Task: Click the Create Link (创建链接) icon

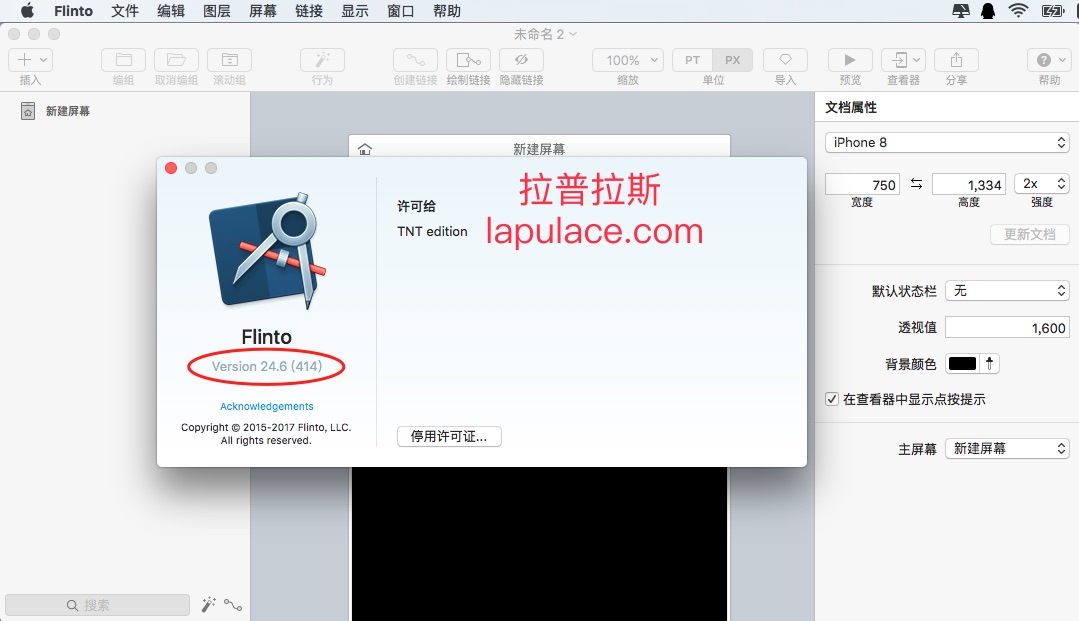Action: coord(415,60)
